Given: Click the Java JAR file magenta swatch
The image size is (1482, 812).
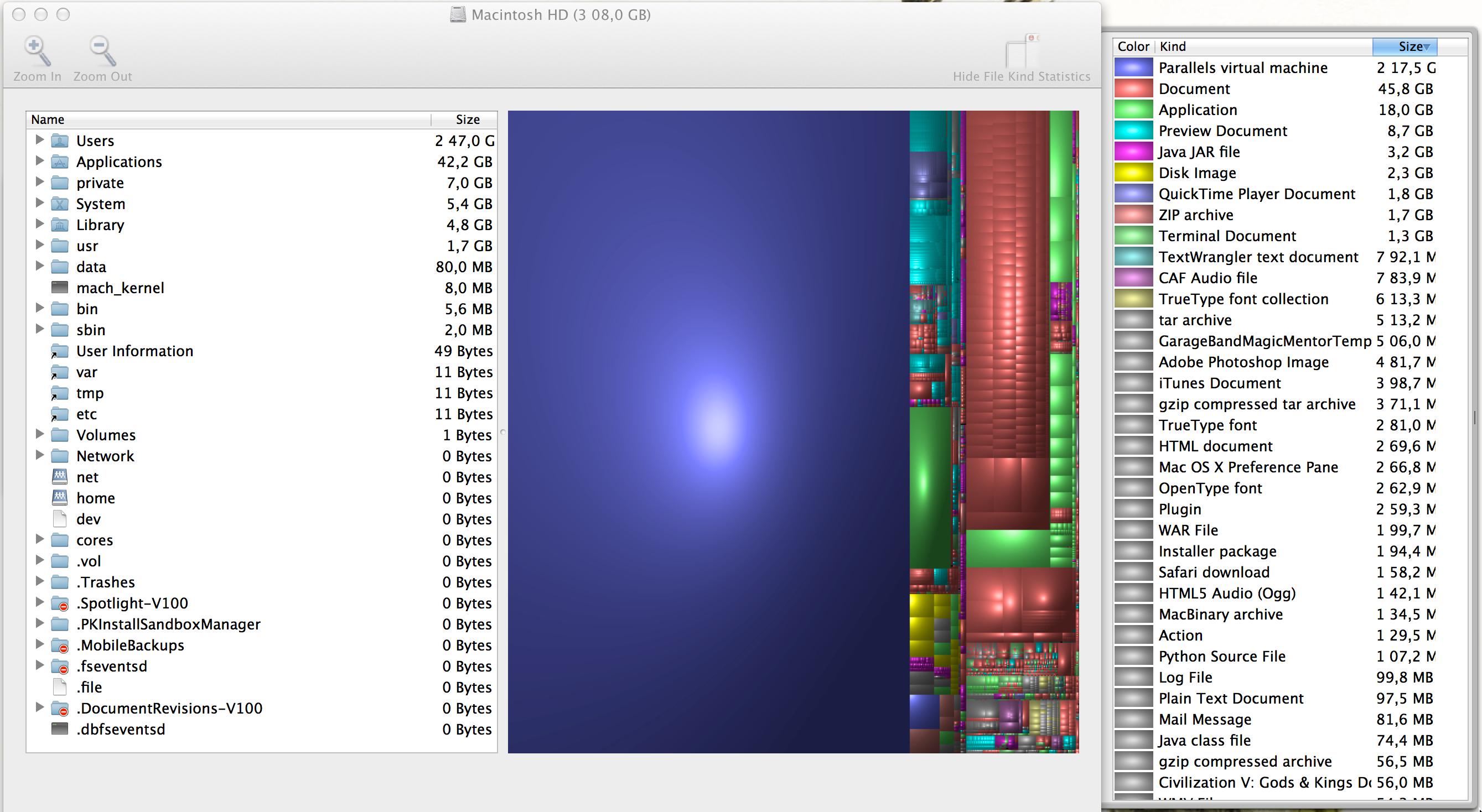Looking at the screenshot, I should [x=1133, y=152].
